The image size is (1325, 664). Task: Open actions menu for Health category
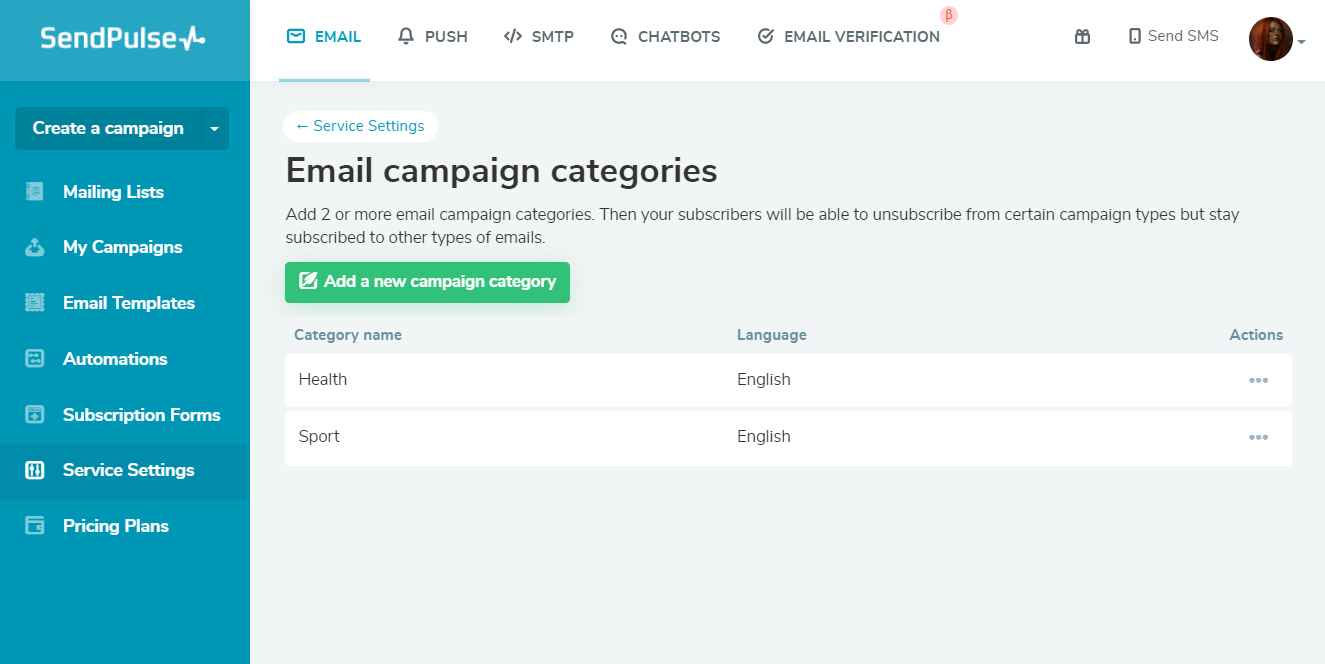1258,380
